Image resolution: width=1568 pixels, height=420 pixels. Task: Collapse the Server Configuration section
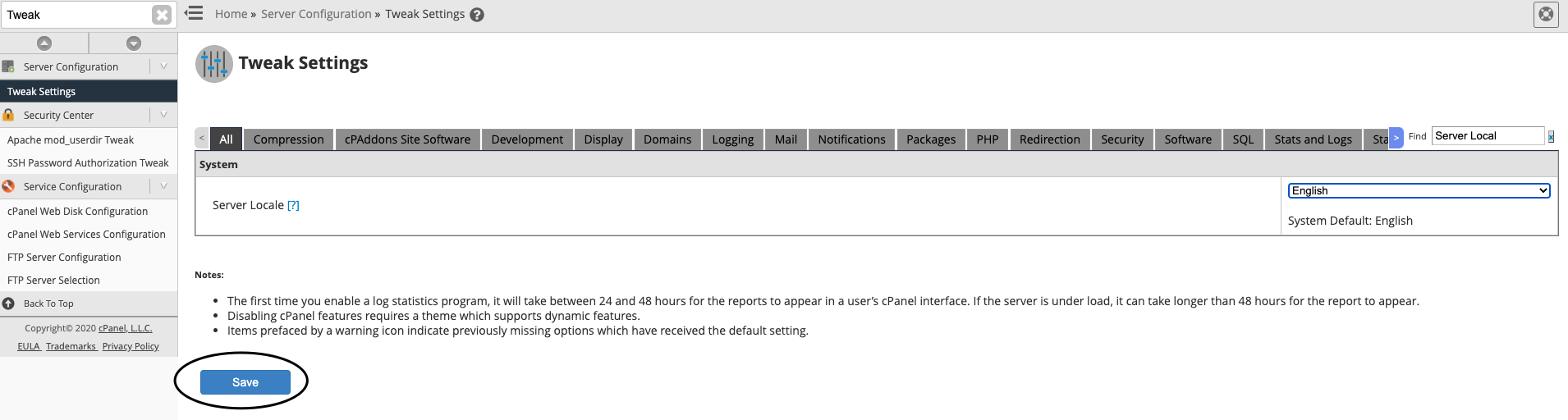pos(163,66)
